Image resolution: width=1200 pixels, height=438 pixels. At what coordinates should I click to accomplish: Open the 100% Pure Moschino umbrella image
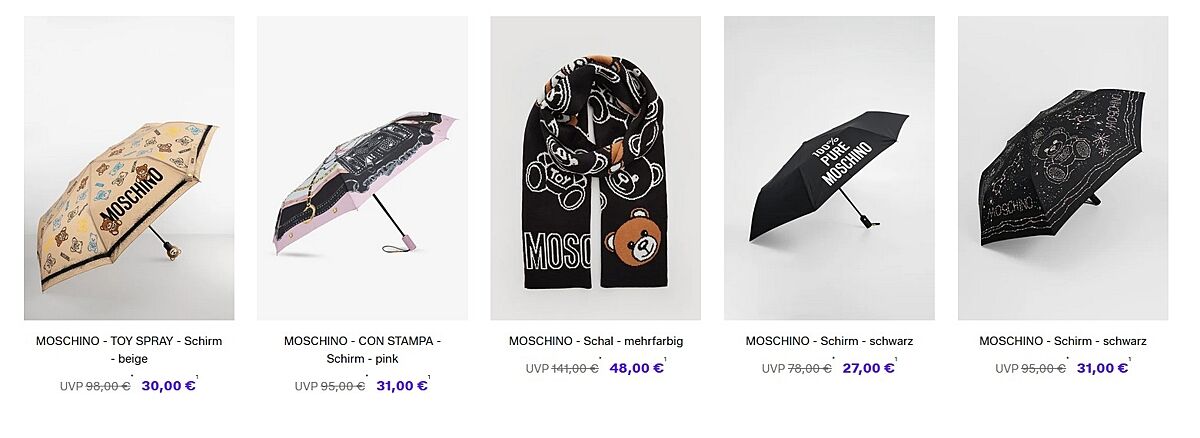pos(829,168)
